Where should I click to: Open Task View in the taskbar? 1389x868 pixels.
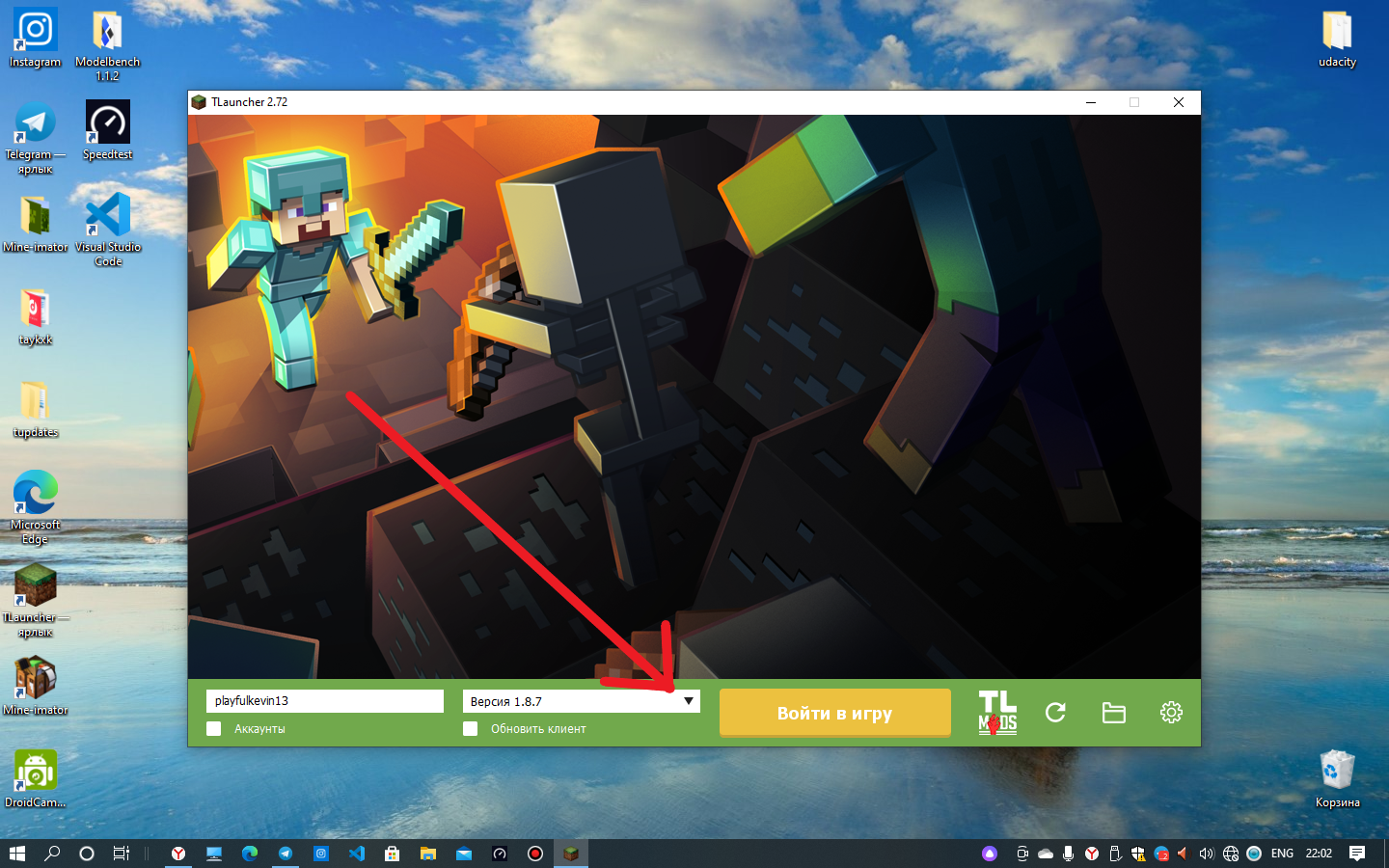[121, 854]
